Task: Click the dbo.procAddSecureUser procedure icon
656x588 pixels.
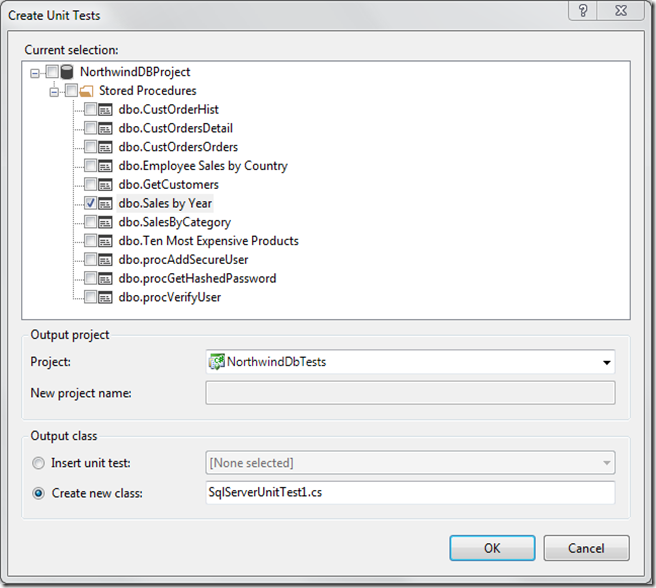Action: (105, 260)
